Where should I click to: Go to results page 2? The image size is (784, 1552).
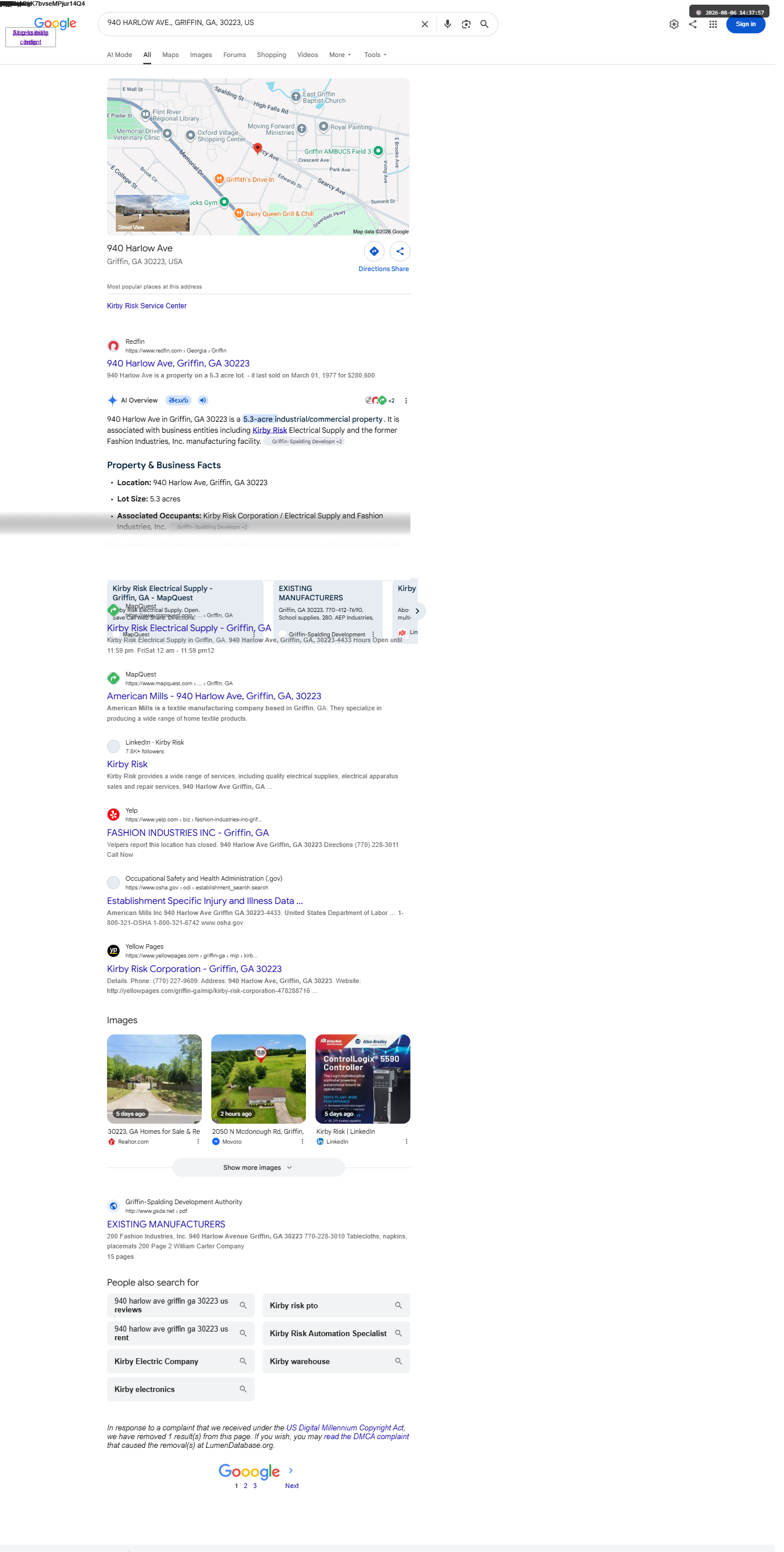[x=245, y=1485]
